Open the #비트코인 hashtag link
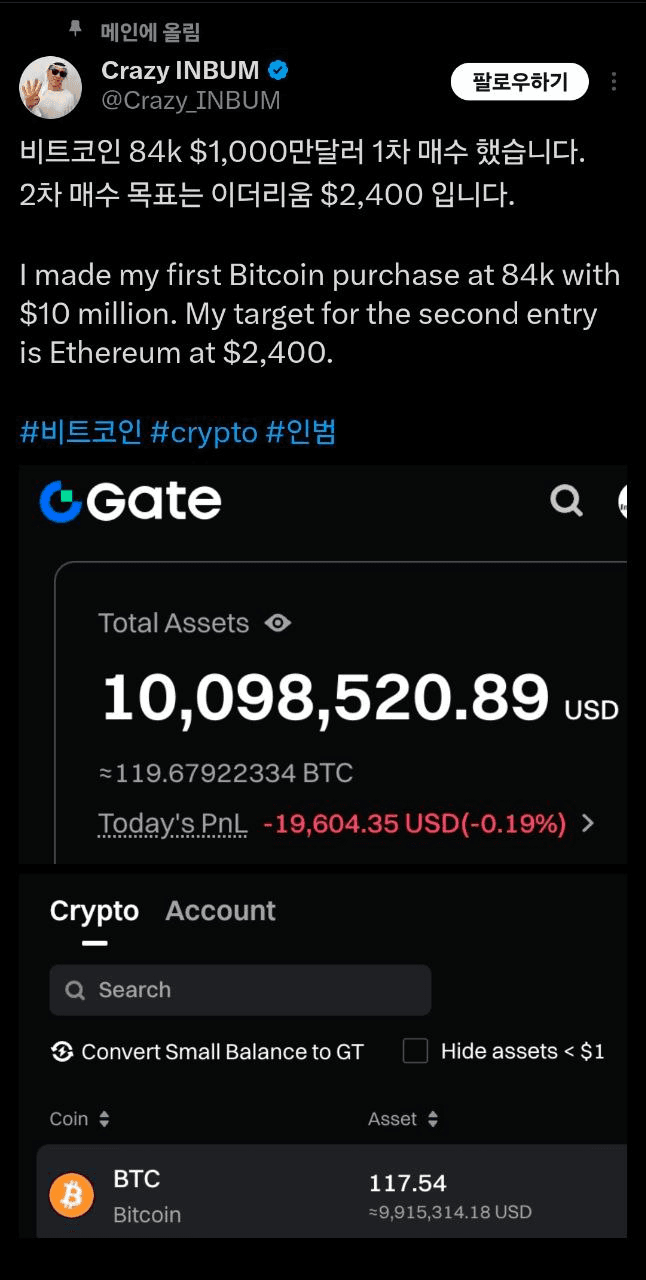Screen dimensions: 646x1280 click(x=78, y=433)
